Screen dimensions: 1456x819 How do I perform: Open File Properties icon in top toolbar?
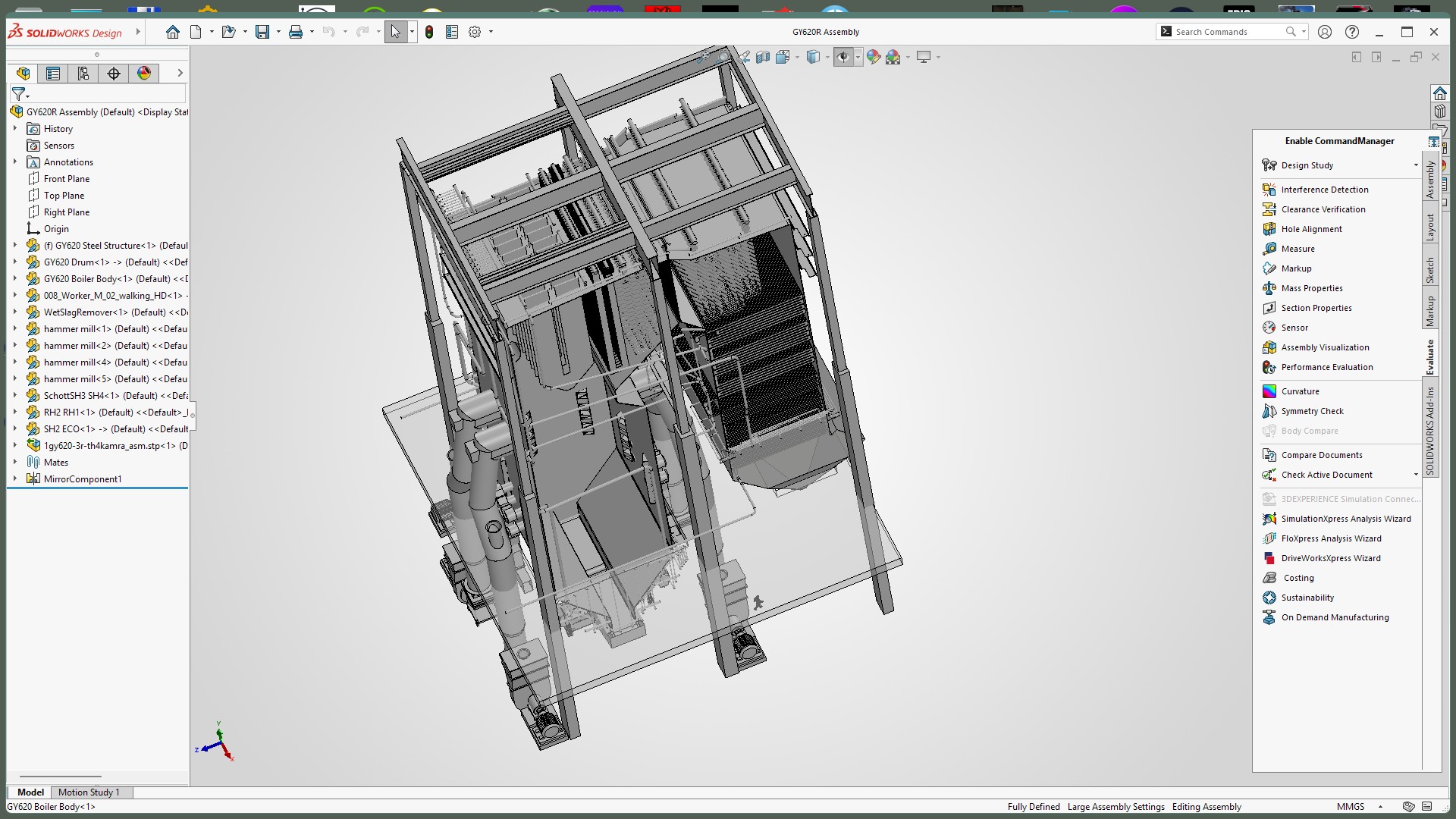pyautogui.click(x=452, y=32)
